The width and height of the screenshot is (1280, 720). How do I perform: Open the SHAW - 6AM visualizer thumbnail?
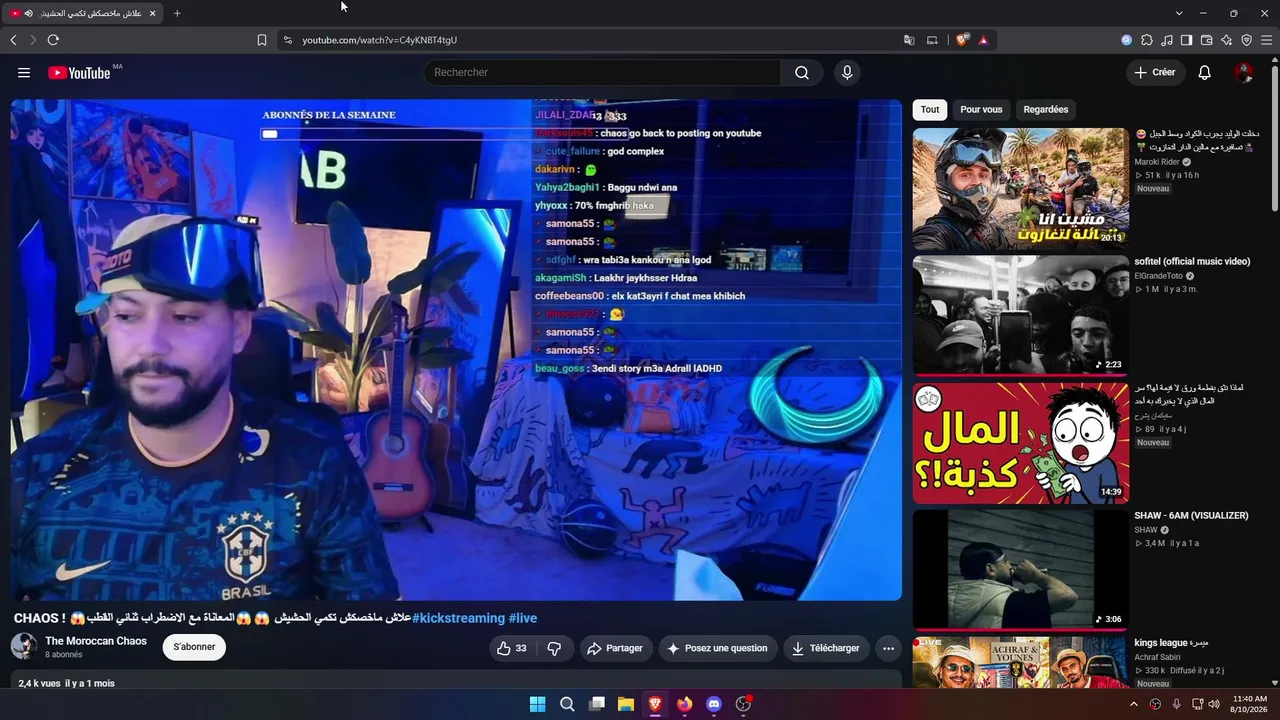tap(1020, 570)
